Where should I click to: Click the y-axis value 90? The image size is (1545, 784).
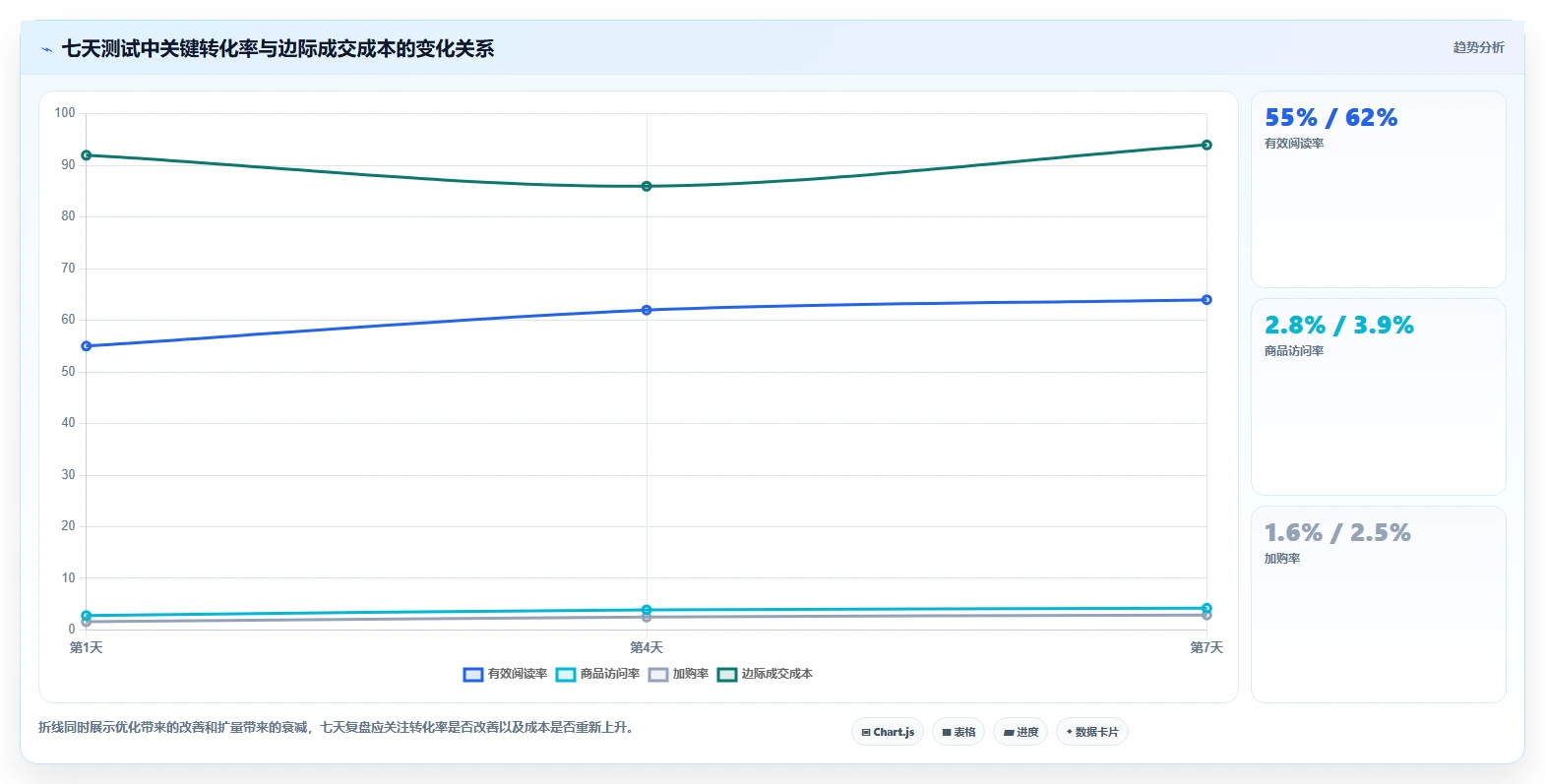tap(68, 164)
